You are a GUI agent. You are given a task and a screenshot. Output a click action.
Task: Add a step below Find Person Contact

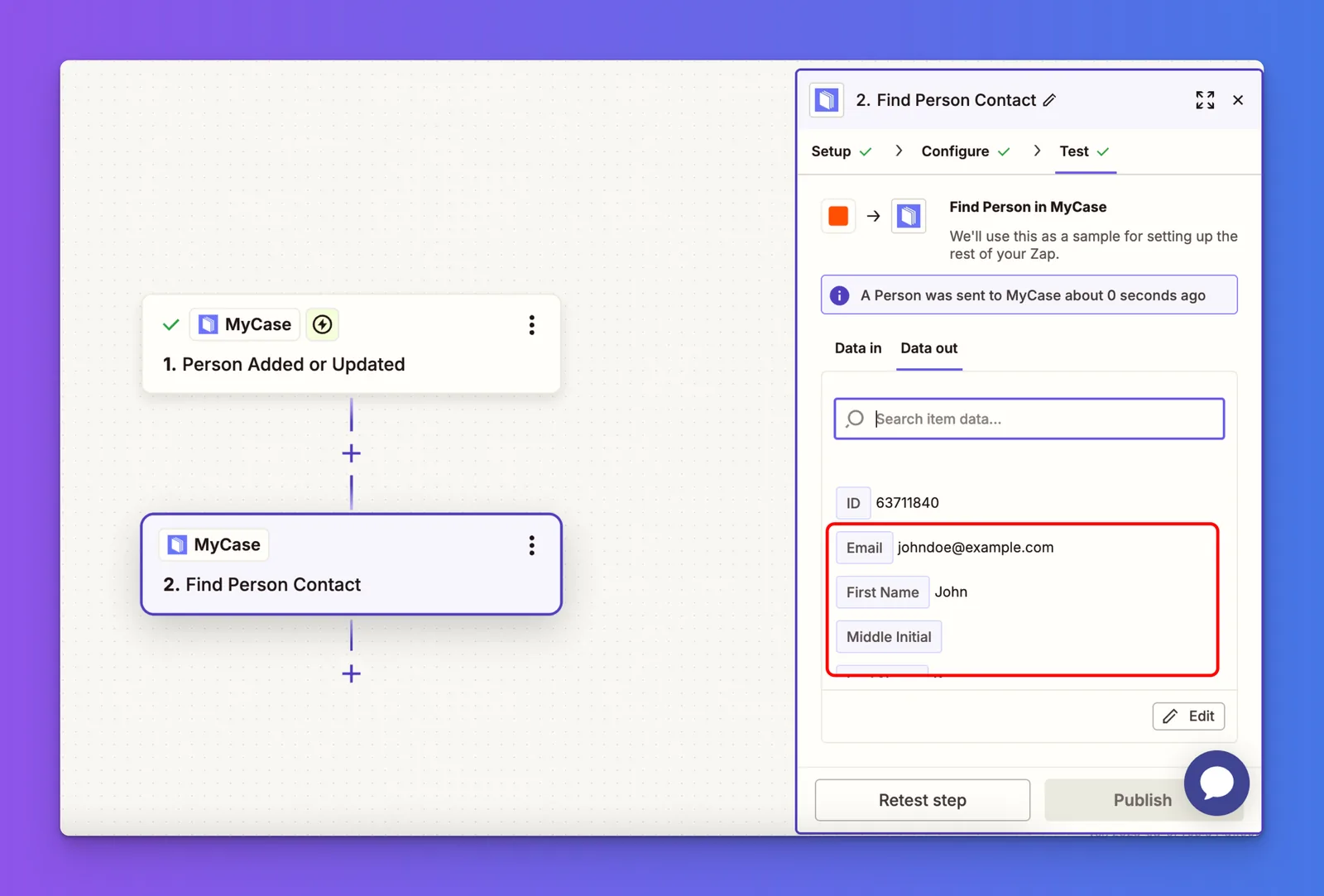[x=352, y=673]
